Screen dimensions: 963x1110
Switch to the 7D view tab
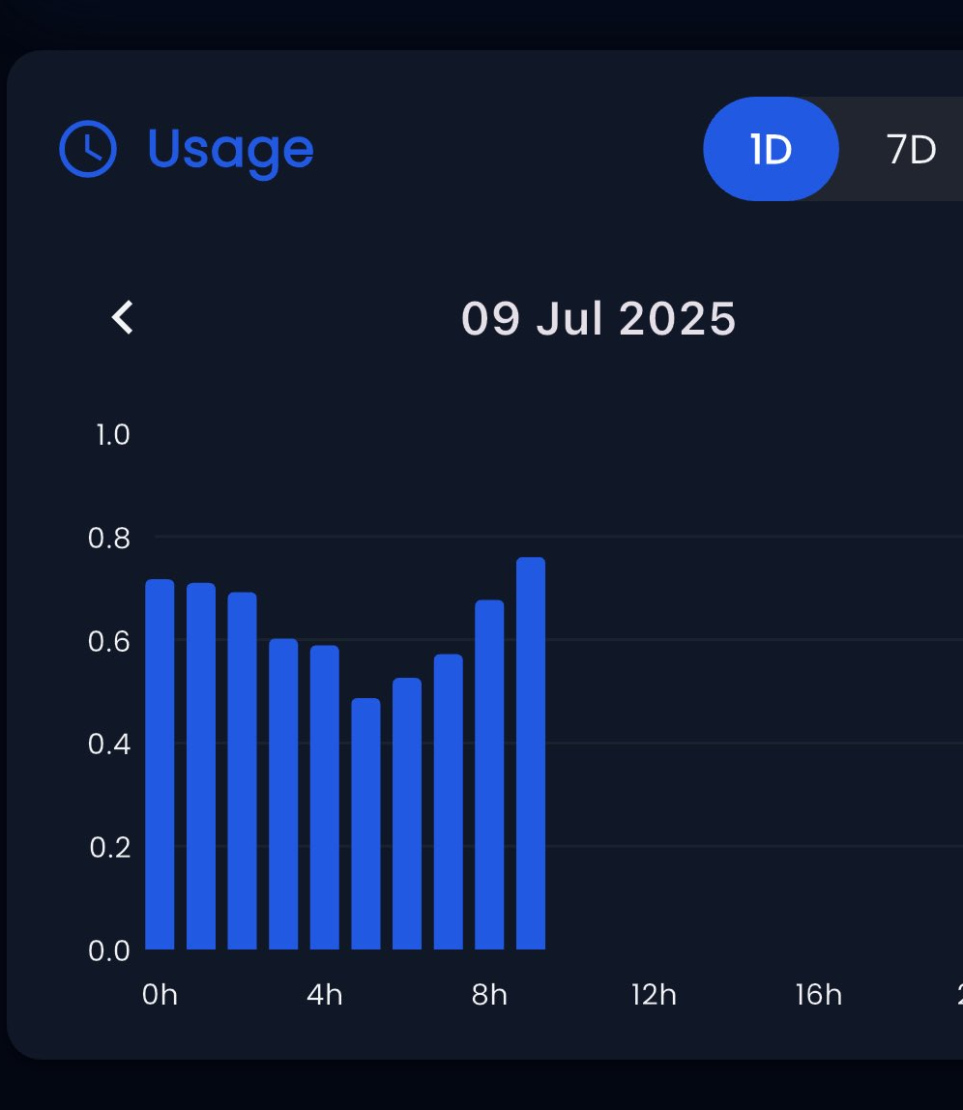(910, 150)
